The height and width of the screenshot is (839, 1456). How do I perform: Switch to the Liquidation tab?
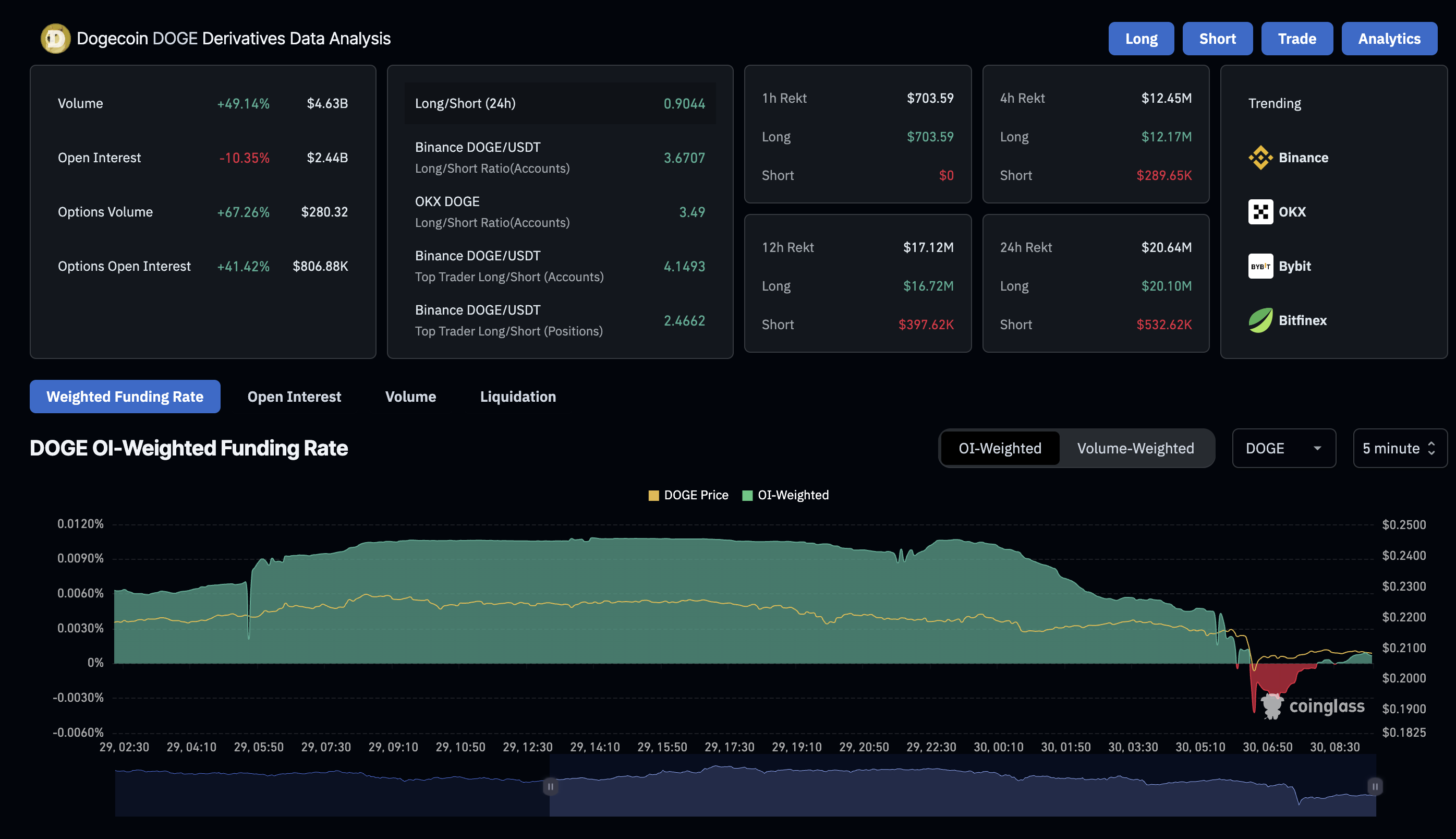point(518,397)
